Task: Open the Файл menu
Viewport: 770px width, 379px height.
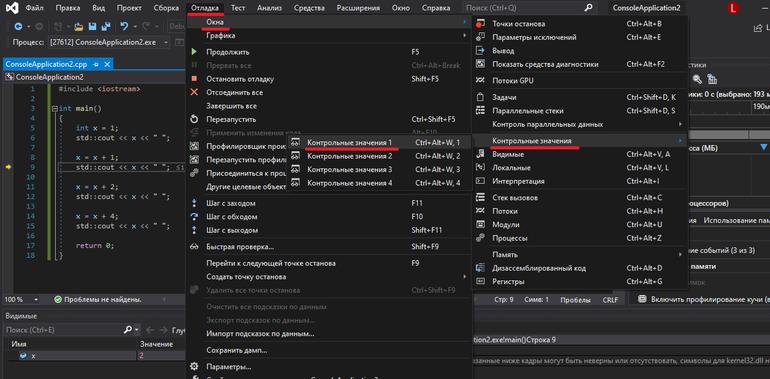Action: click(33, 8)
